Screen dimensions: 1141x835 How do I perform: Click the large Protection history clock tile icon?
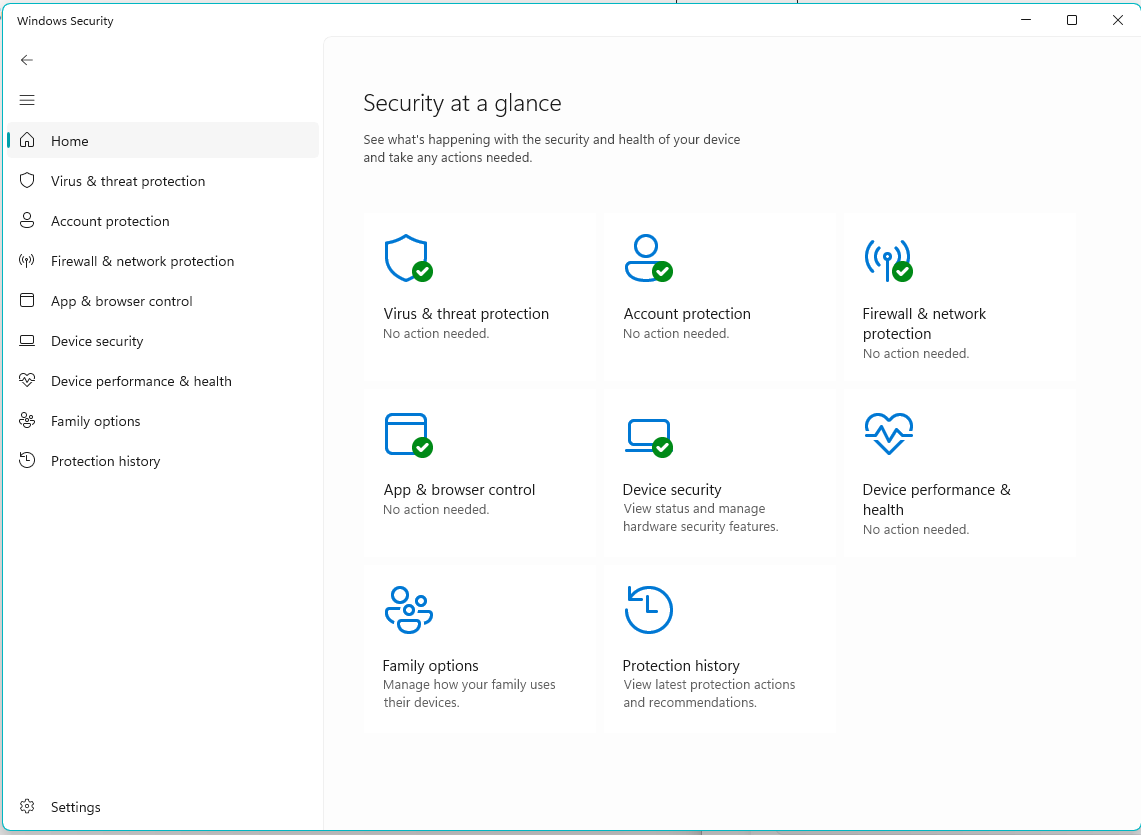[x=648, y=610]
